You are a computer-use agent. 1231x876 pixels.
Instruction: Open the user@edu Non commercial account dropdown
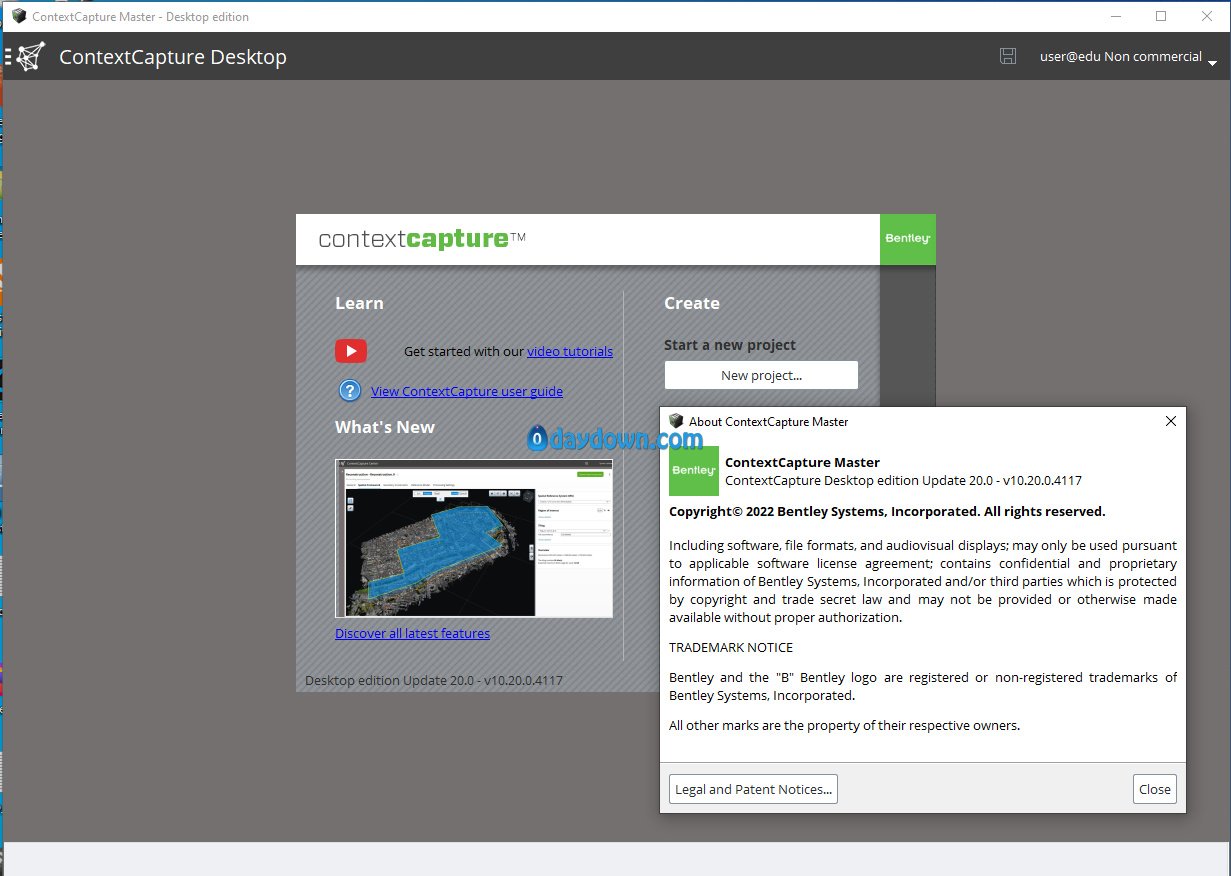point(1128,57)
